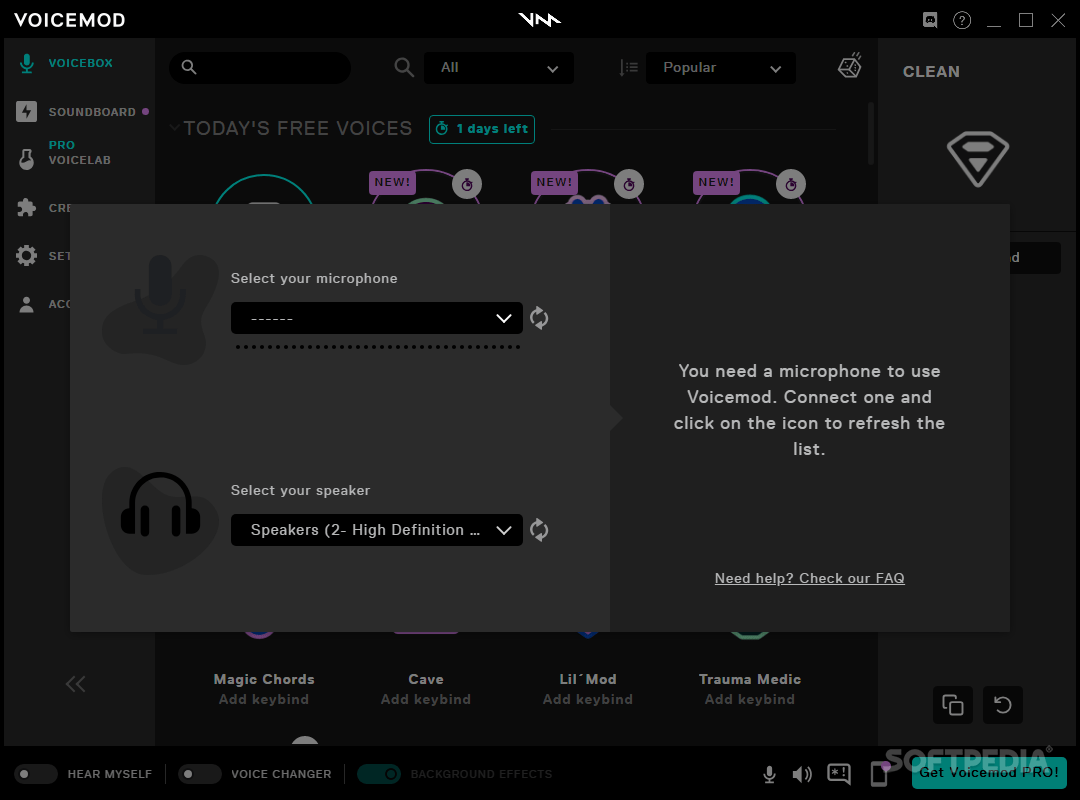Open the help question mark icon

click(962, 20)
